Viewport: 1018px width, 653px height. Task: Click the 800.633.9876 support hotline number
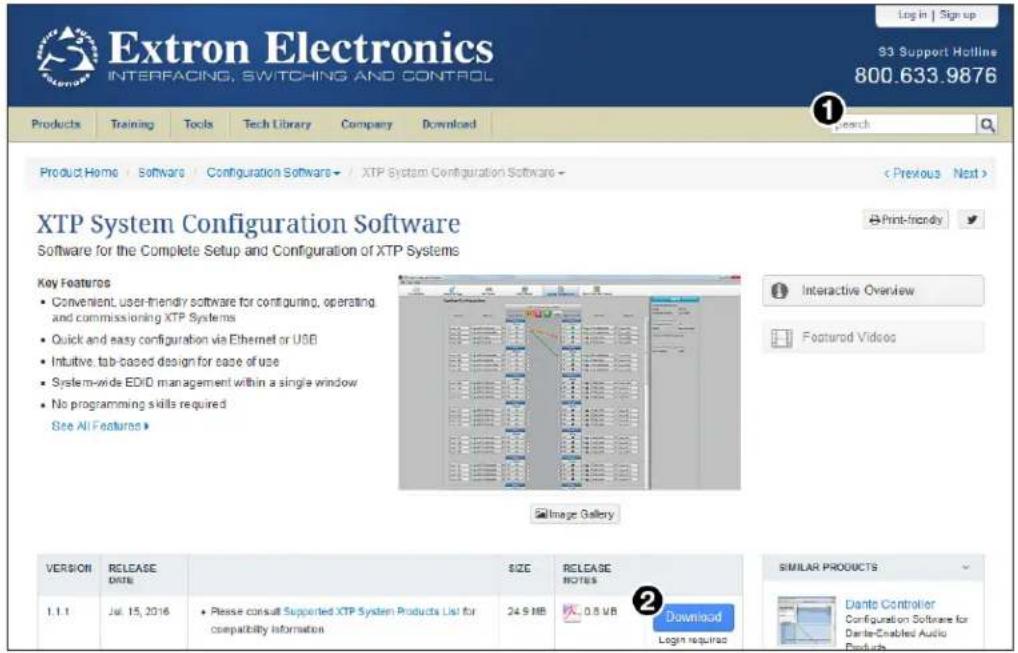click(925, 75)
